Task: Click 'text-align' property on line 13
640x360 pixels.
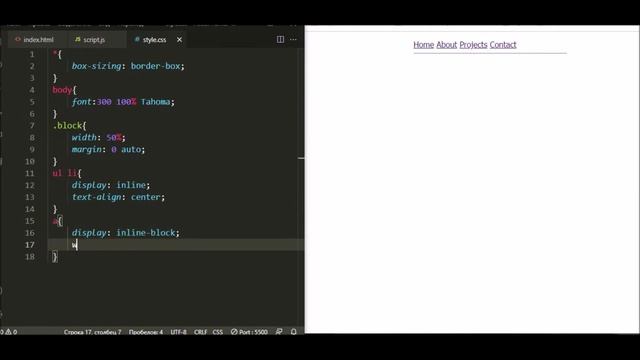Action: point(96,197)
